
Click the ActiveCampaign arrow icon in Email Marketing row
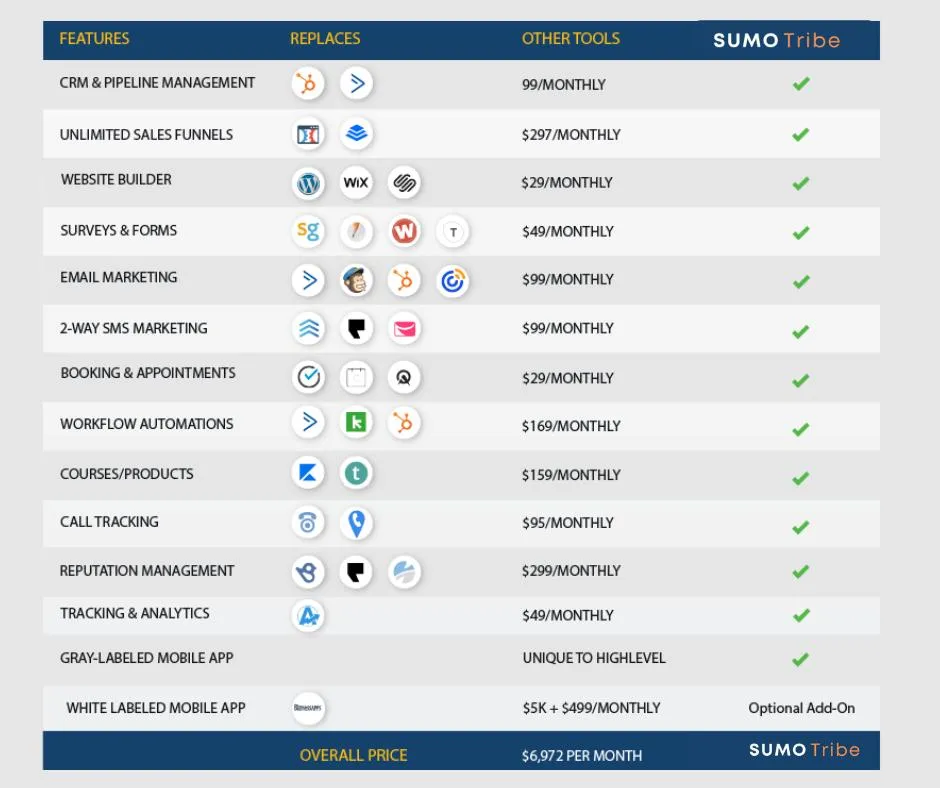click(308, 280)
